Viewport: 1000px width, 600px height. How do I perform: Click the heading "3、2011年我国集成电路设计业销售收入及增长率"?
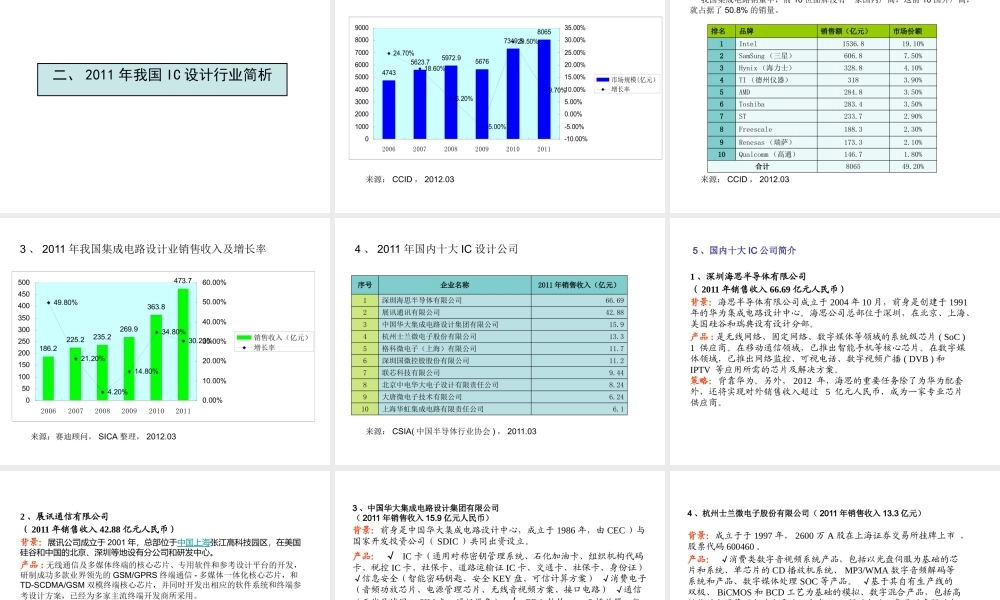coord(143,249)
